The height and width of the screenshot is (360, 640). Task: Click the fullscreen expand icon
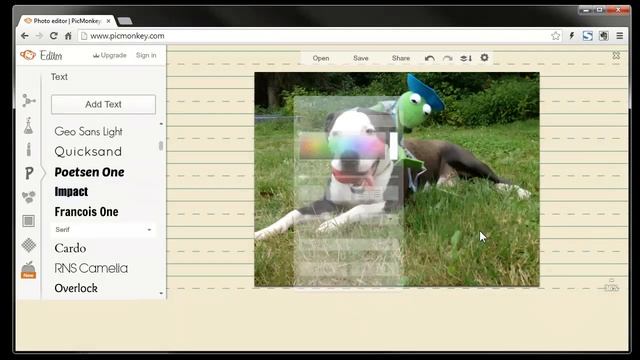pyautogui.click(x=616, y=55)
